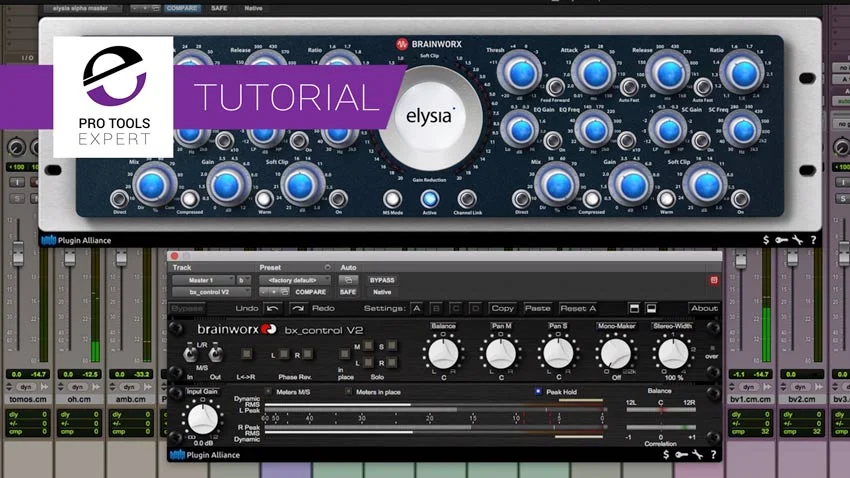Open the dyn dropdown on oh.cm track

pyautogui.click(x=78, y=387)
